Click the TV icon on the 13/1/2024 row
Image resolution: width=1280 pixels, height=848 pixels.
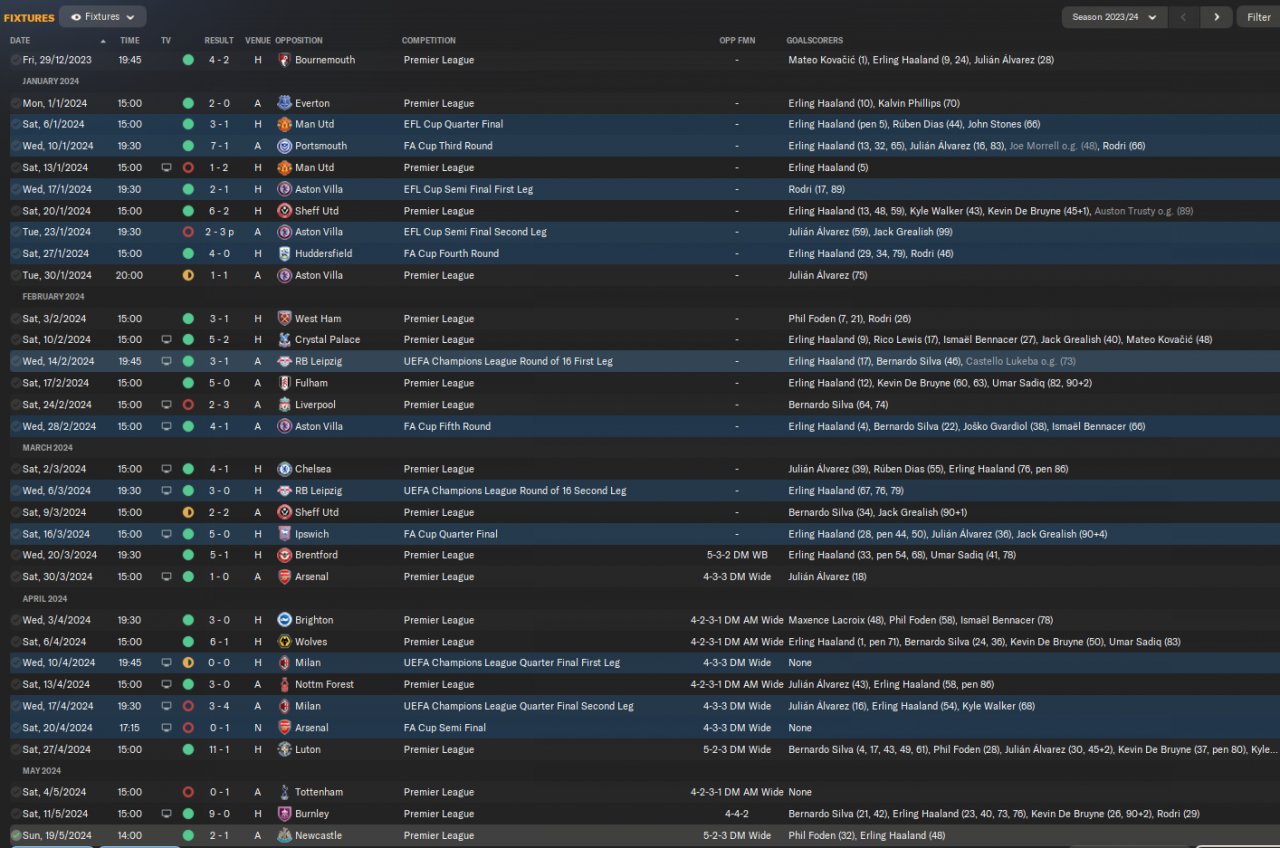coord(166,168)
